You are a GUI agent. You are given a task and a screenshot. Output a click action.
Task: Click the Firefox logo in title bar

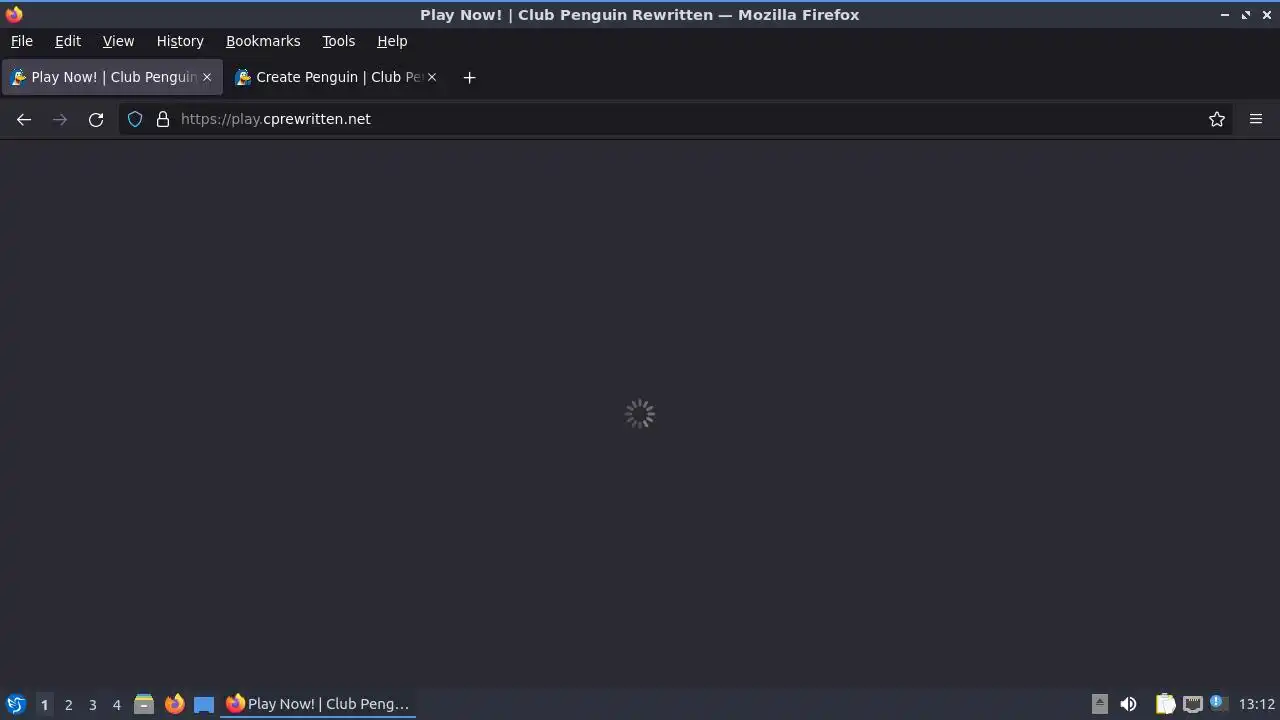tap(14, 14)
